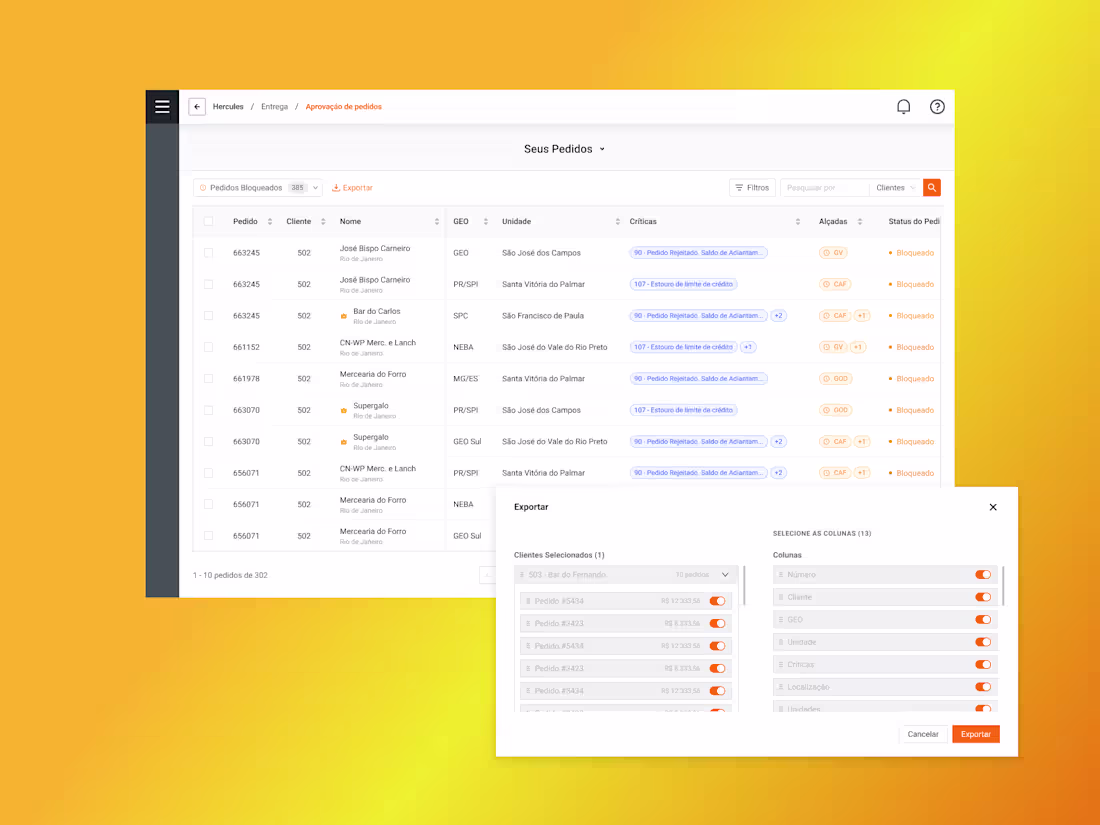Disable the Número column toggle
The width and height of the screenshot is (1100, 825).
pos(983,574)
